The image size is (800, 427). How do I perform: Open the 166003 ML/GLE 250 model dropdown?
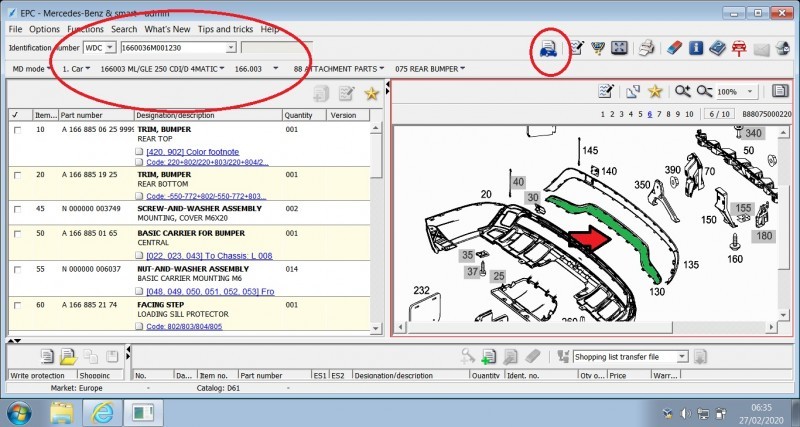tap(162, 68)
